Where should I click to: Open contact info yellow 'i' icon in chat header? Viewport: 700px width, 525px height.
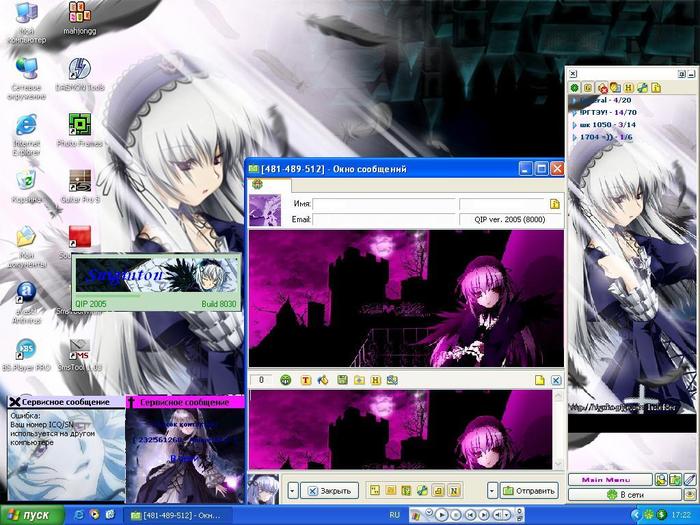555,204
